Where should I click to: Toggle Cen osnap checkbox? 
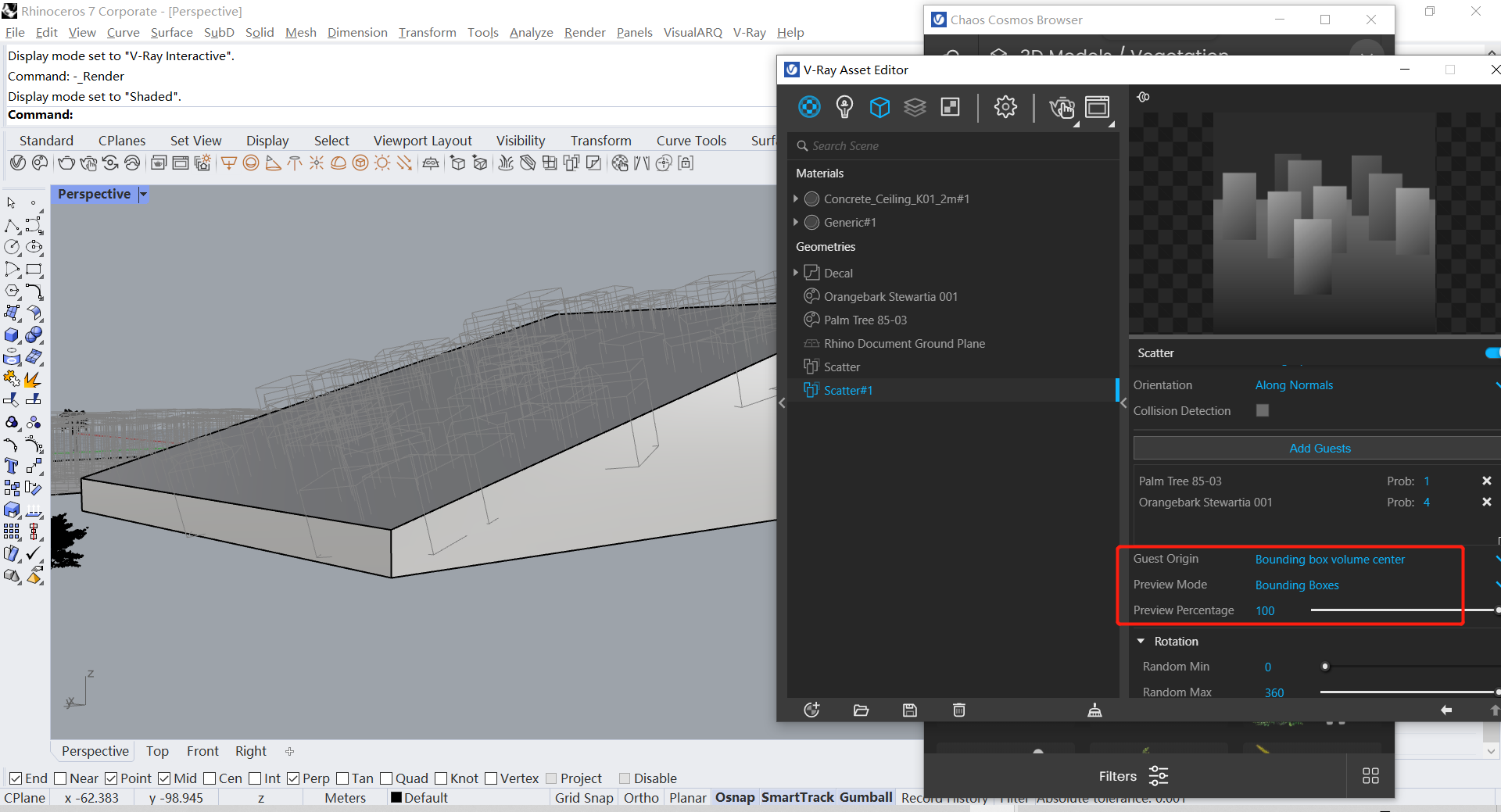pyautogui.click(x=210, y=778)
